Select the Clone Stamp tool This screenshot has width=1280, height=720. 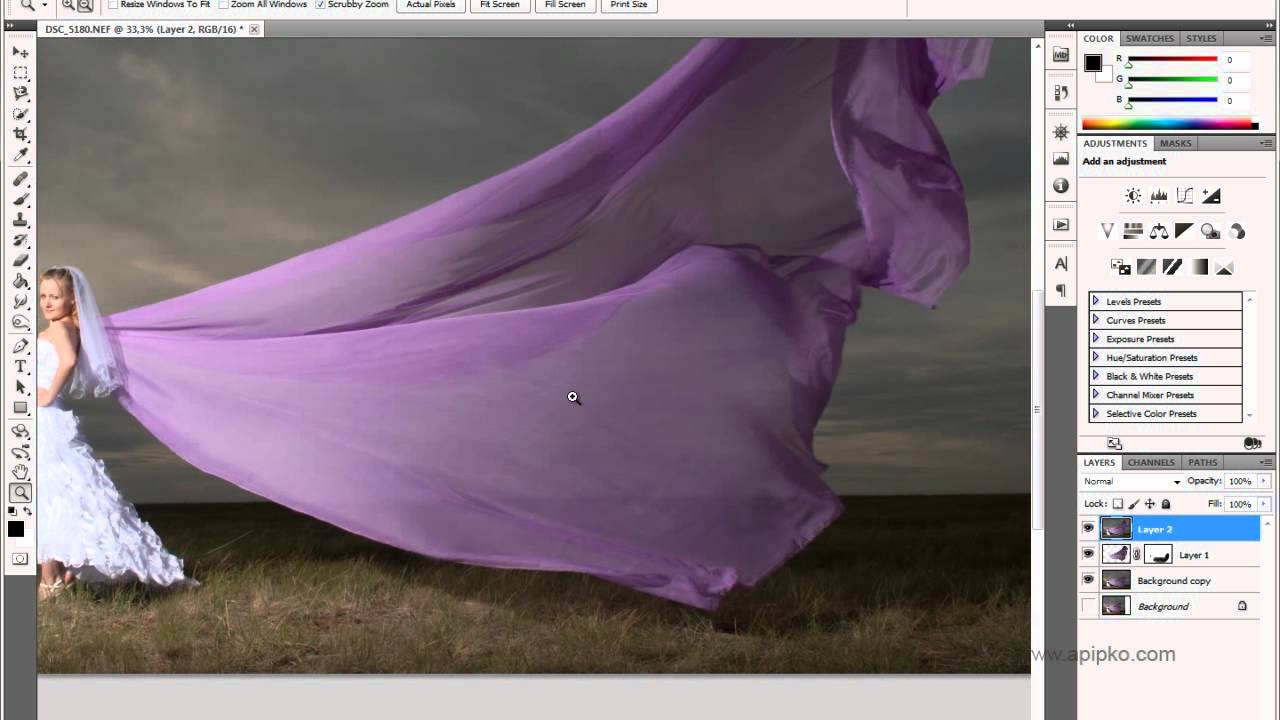20,220
